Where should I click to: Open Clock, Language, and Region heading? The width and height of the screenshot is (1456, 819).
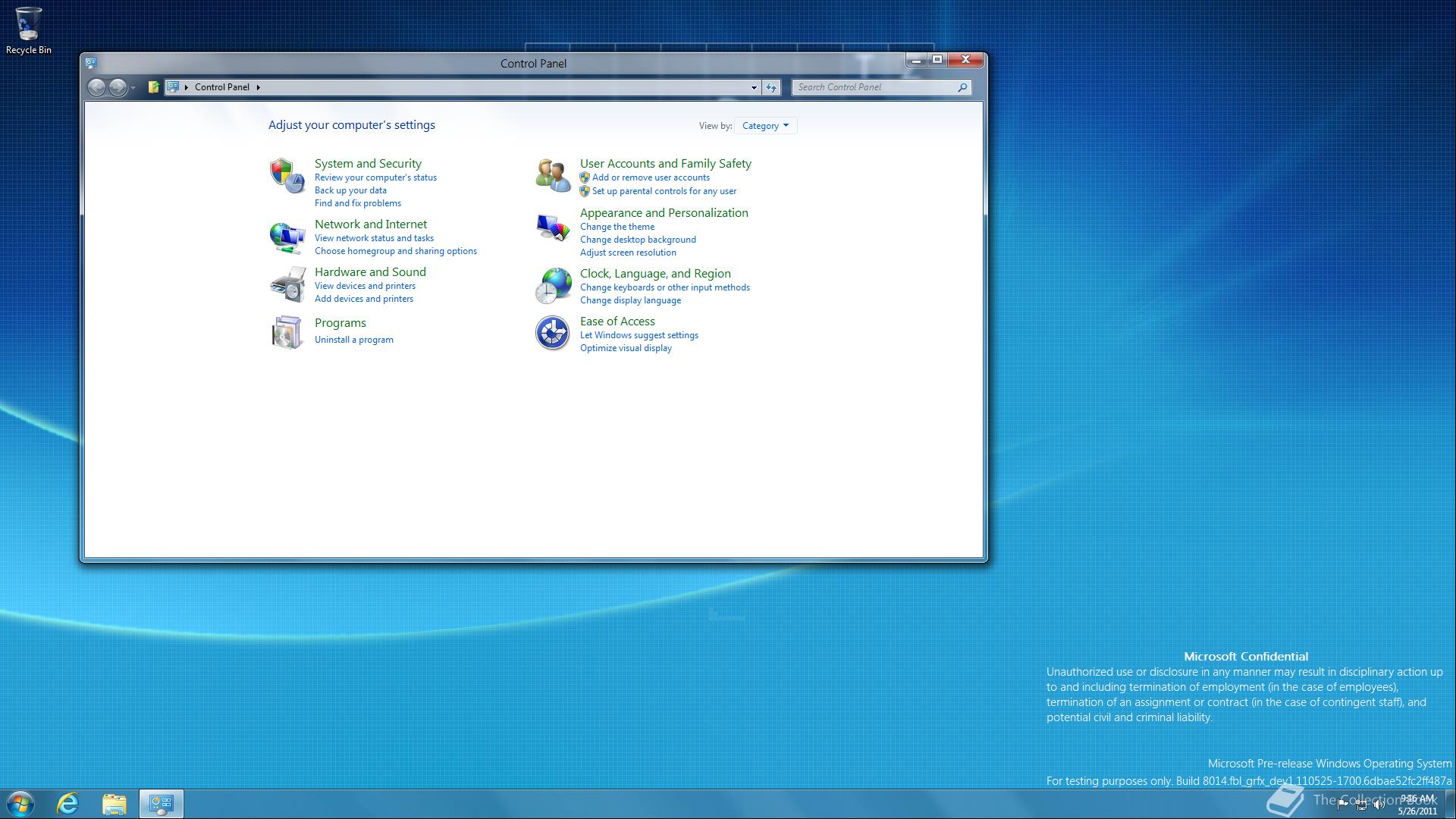click(655, 273)
